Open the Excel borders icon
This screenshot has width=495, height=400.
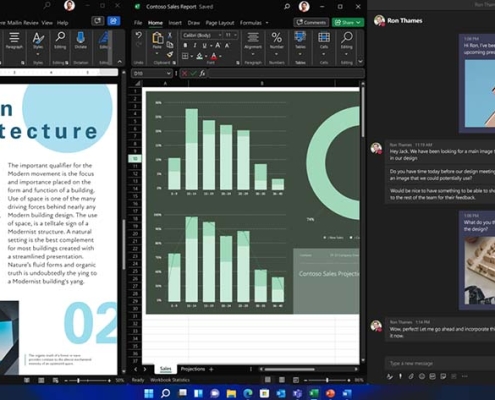[x=185, y=56]
